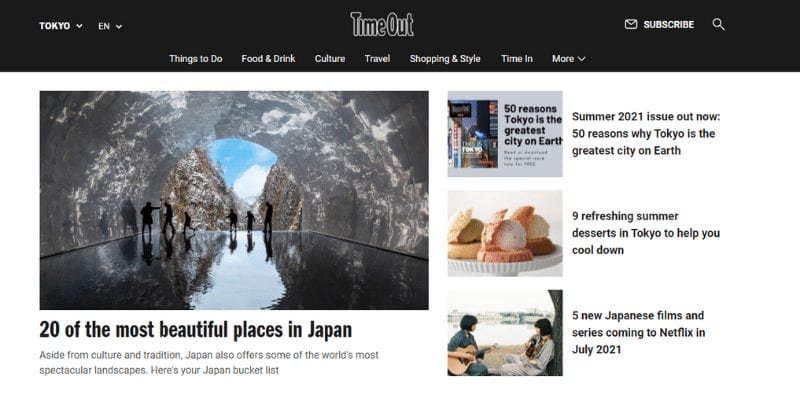Open the 20 most beautiful places headline
The height and width of the screenshot is (400, 800).
[x=196, y=330]
